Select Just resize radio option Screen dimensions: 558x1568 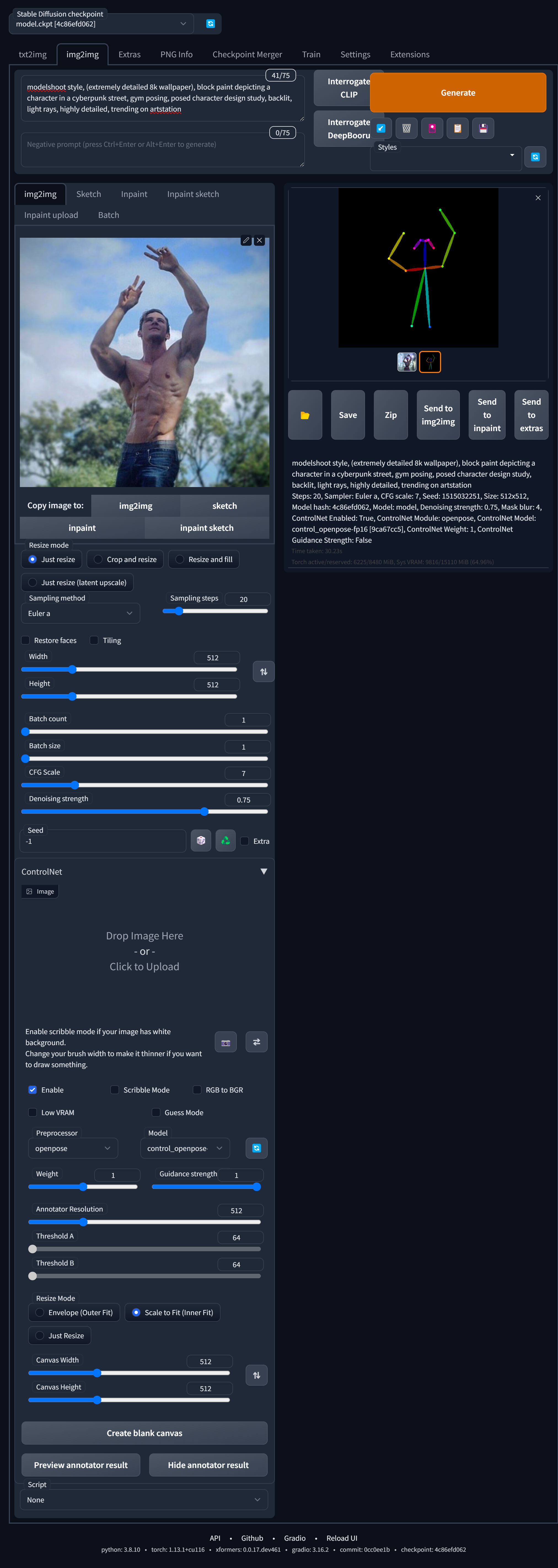(x=52, y=559)
